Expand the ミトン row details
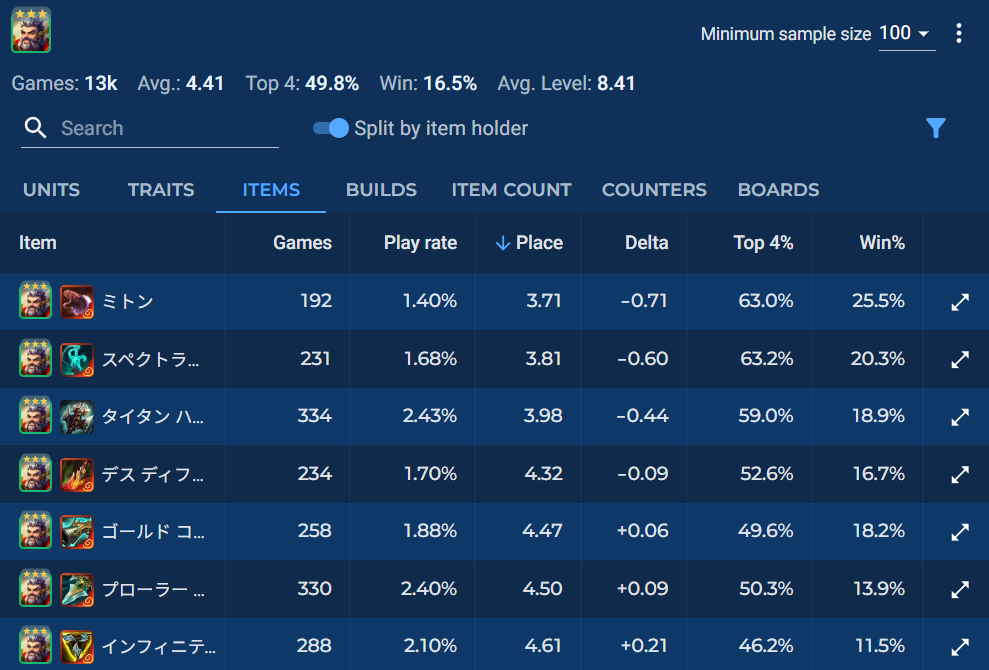Screen dimensions: 989x670 pos(960,302)
